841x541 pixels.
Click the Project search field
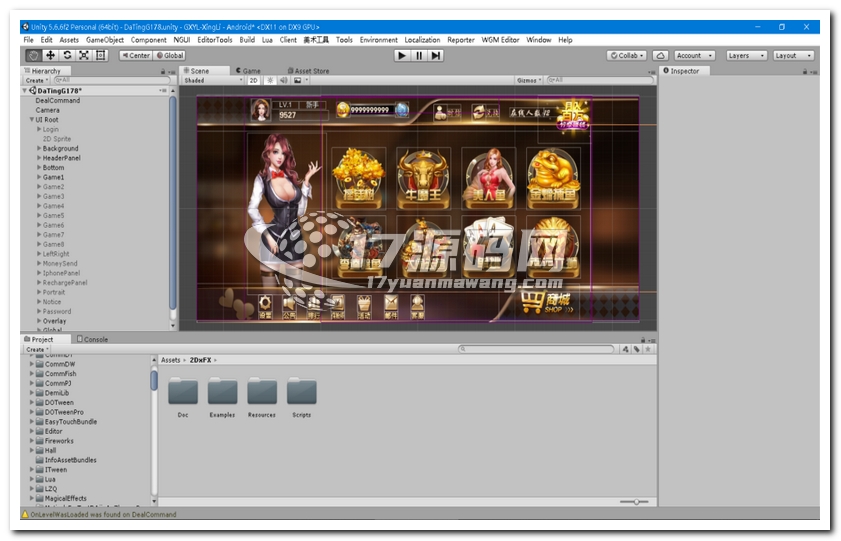click(536, 349)
